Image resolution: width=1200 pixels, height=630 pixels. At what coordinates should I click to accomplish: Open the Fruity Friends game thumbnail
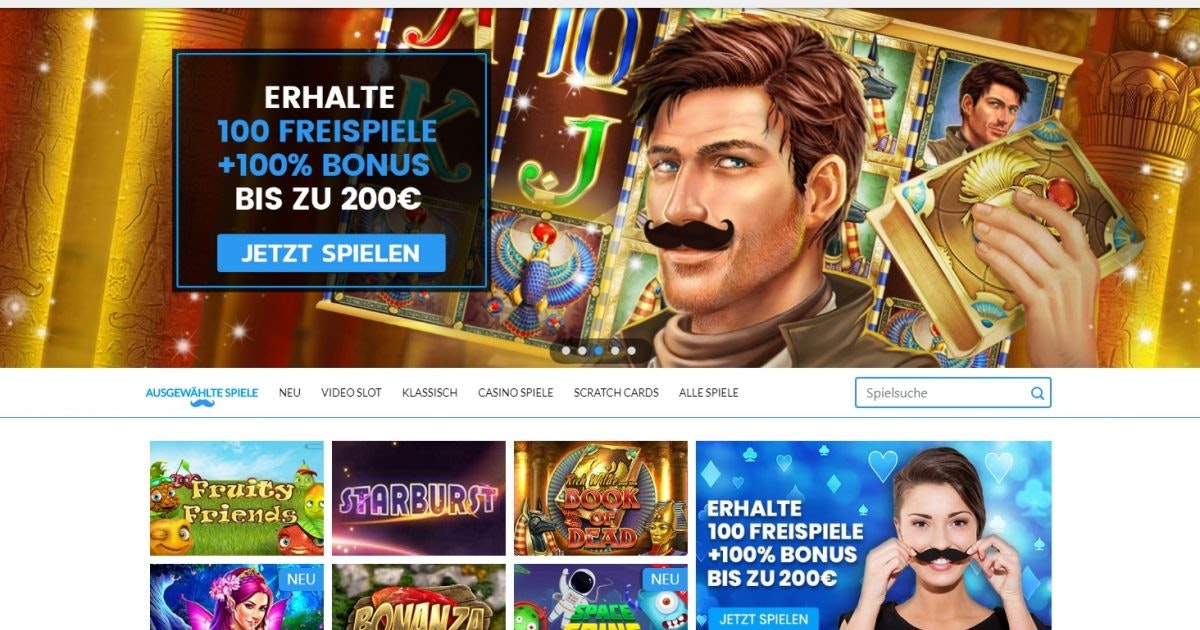(x=237, y=498)
